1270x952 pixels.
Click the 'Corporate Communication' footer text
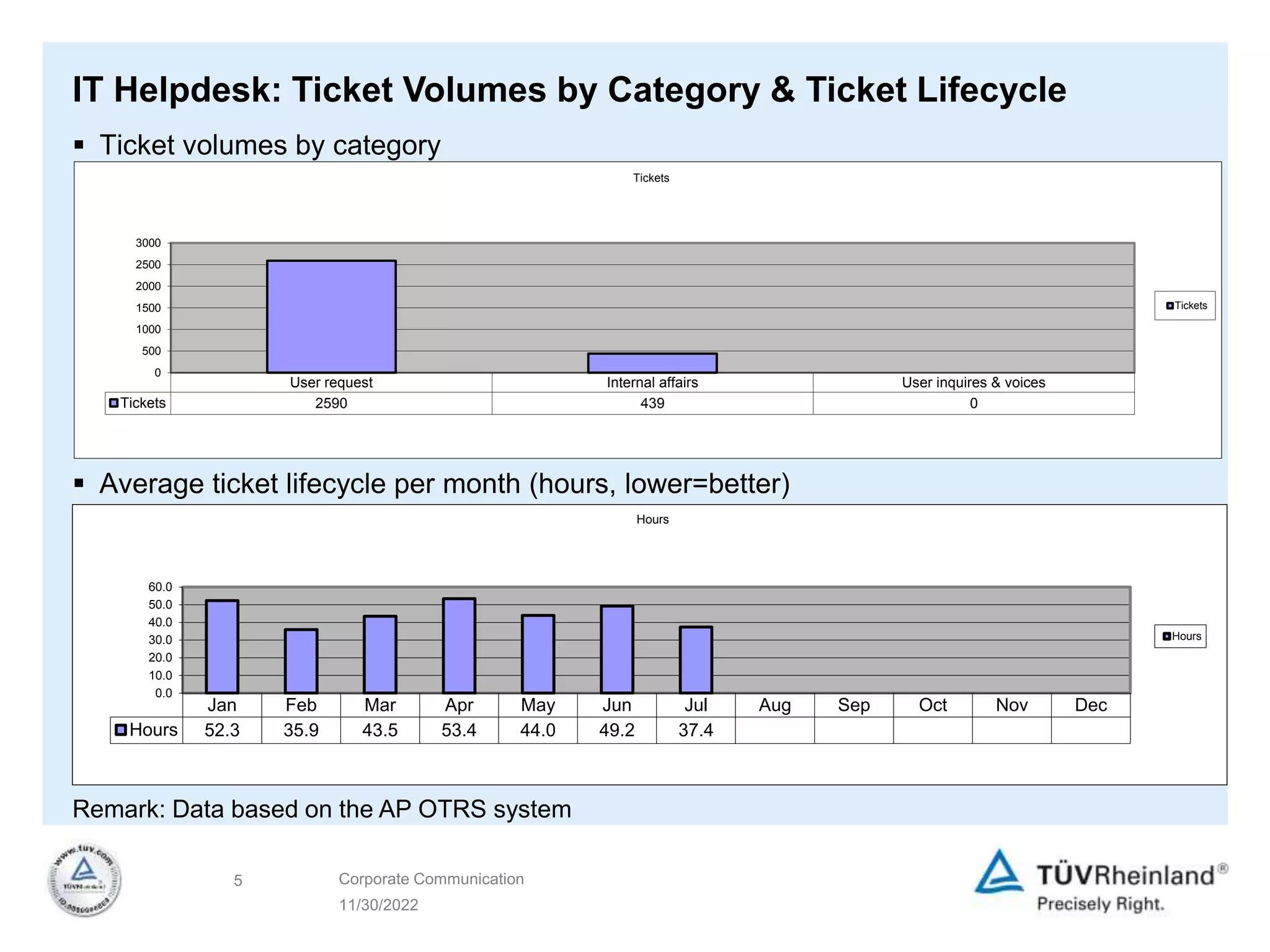coord(431,879)
